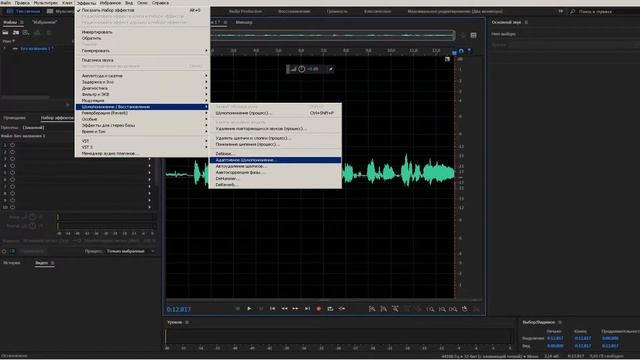Click Move playhead to next icon
Image resolution: width=640 pixels, height=360 pixels.
click(x=307, y=309)
